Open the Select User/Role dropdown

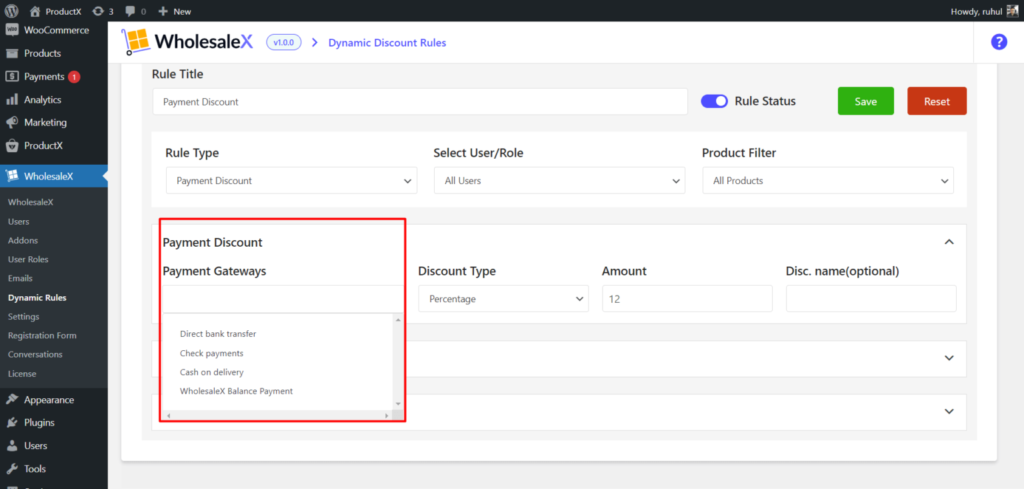560,181
